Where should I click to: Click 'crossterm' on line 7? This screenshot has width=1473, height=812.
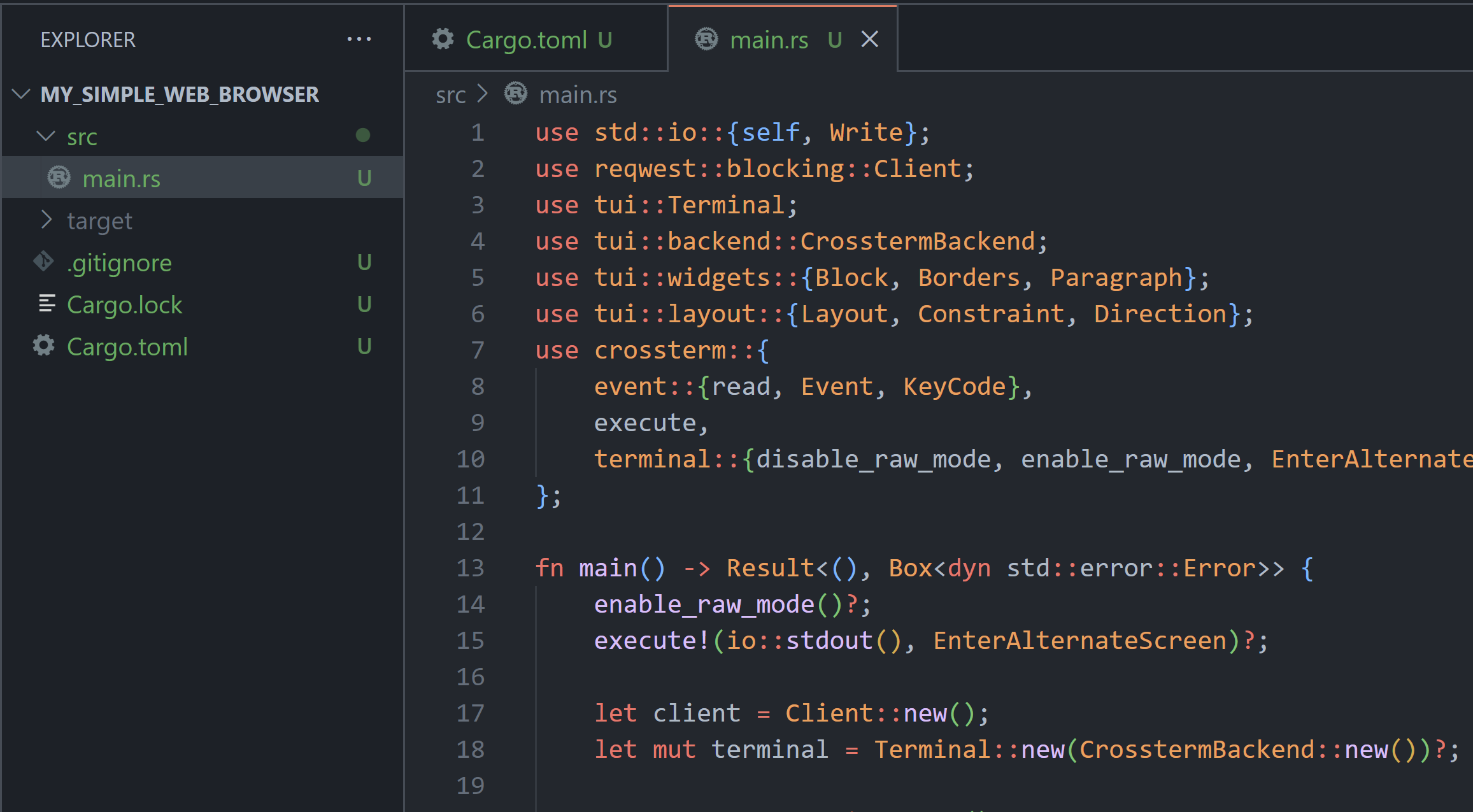(660, 350)
